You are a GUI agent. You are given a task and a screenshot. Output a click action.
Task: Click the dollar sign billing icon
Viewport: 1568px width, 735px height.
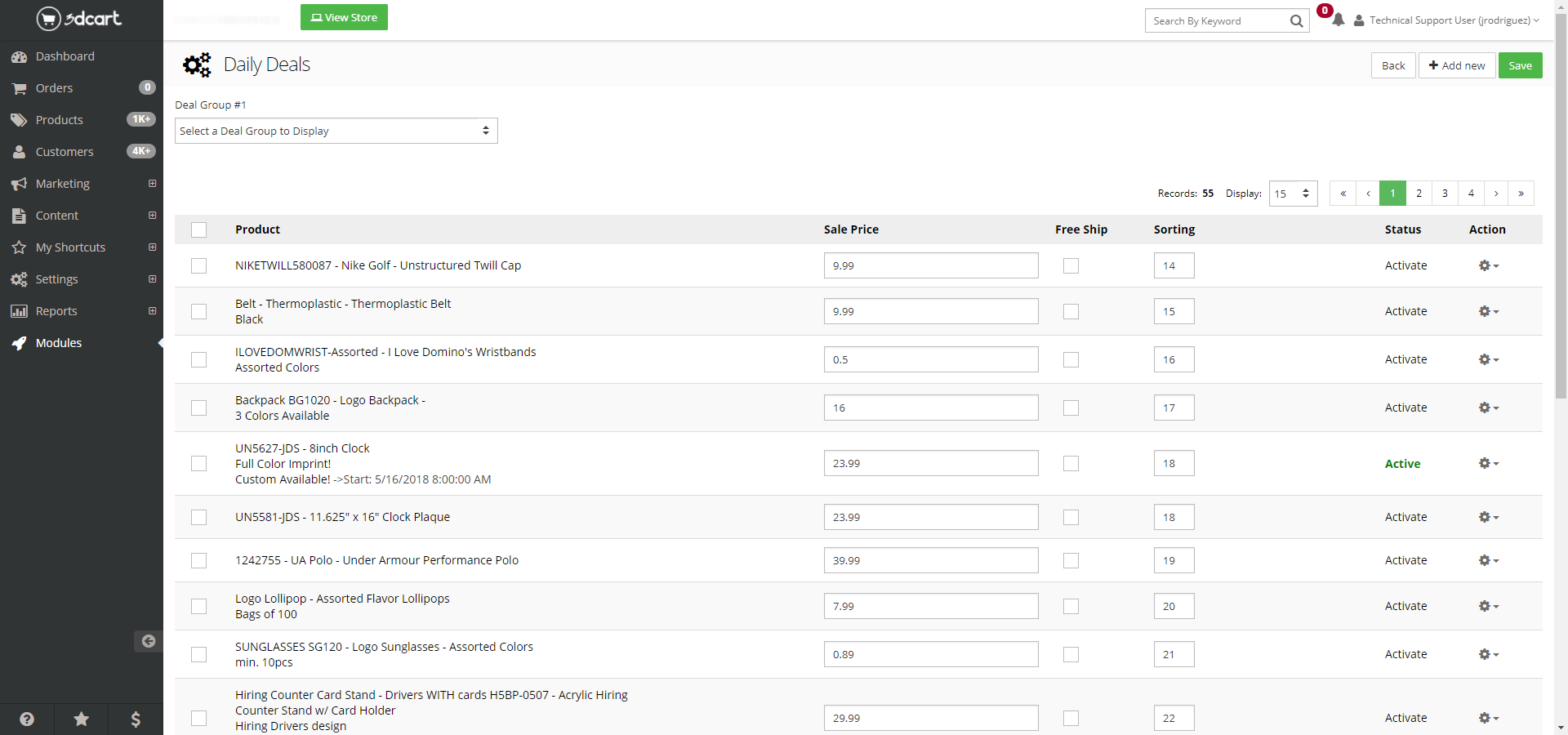(x=136, y=719)
